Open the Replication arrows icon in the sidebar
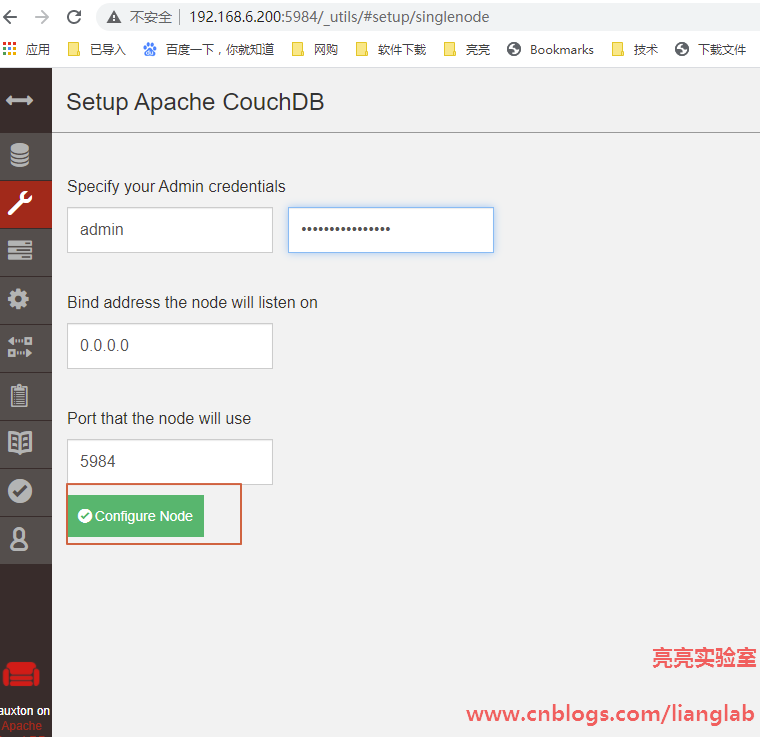The height and width of the screenshot is (737, 763). pyautogui.click(x=20, y=347)
